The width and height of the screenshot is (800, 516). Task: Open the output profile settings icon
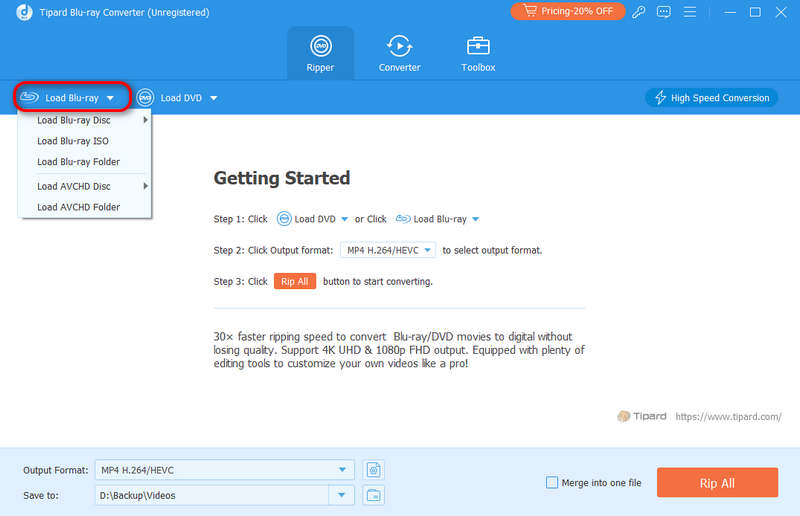tap(373, 470)
